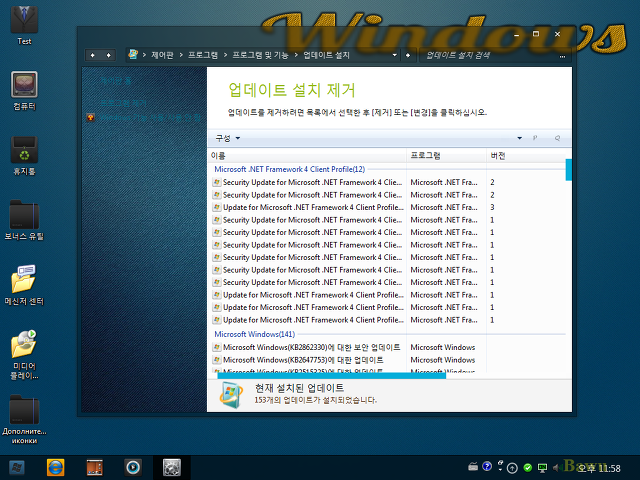The image size is (640, 480).
Task: Select the Дополните... иконки folder icon
Action: coord(24,420)
